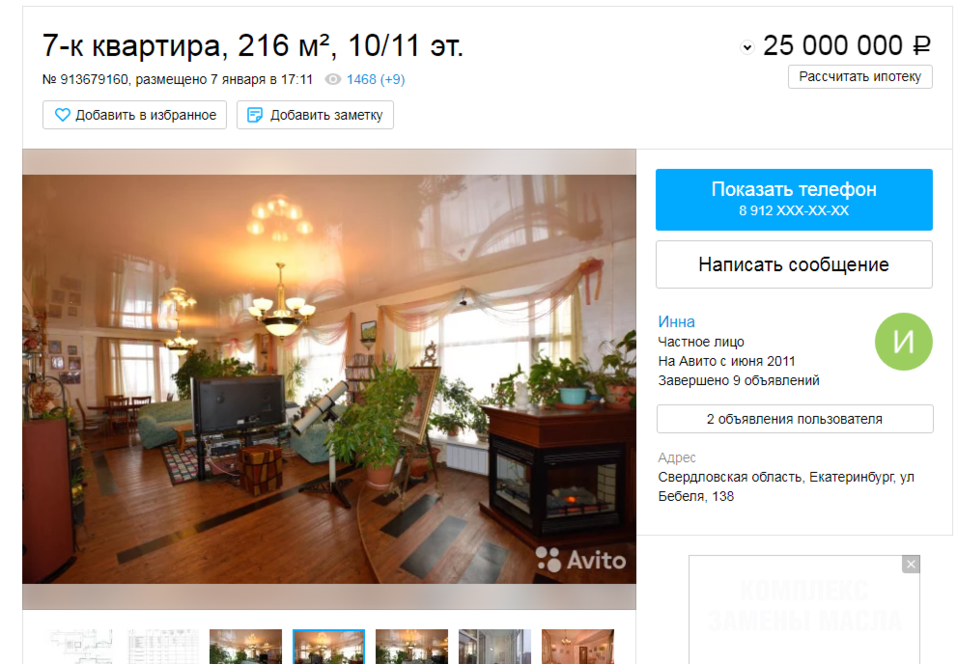Open the balcony window thumbnail
This screenshot has height=664, width=957.
495,646
